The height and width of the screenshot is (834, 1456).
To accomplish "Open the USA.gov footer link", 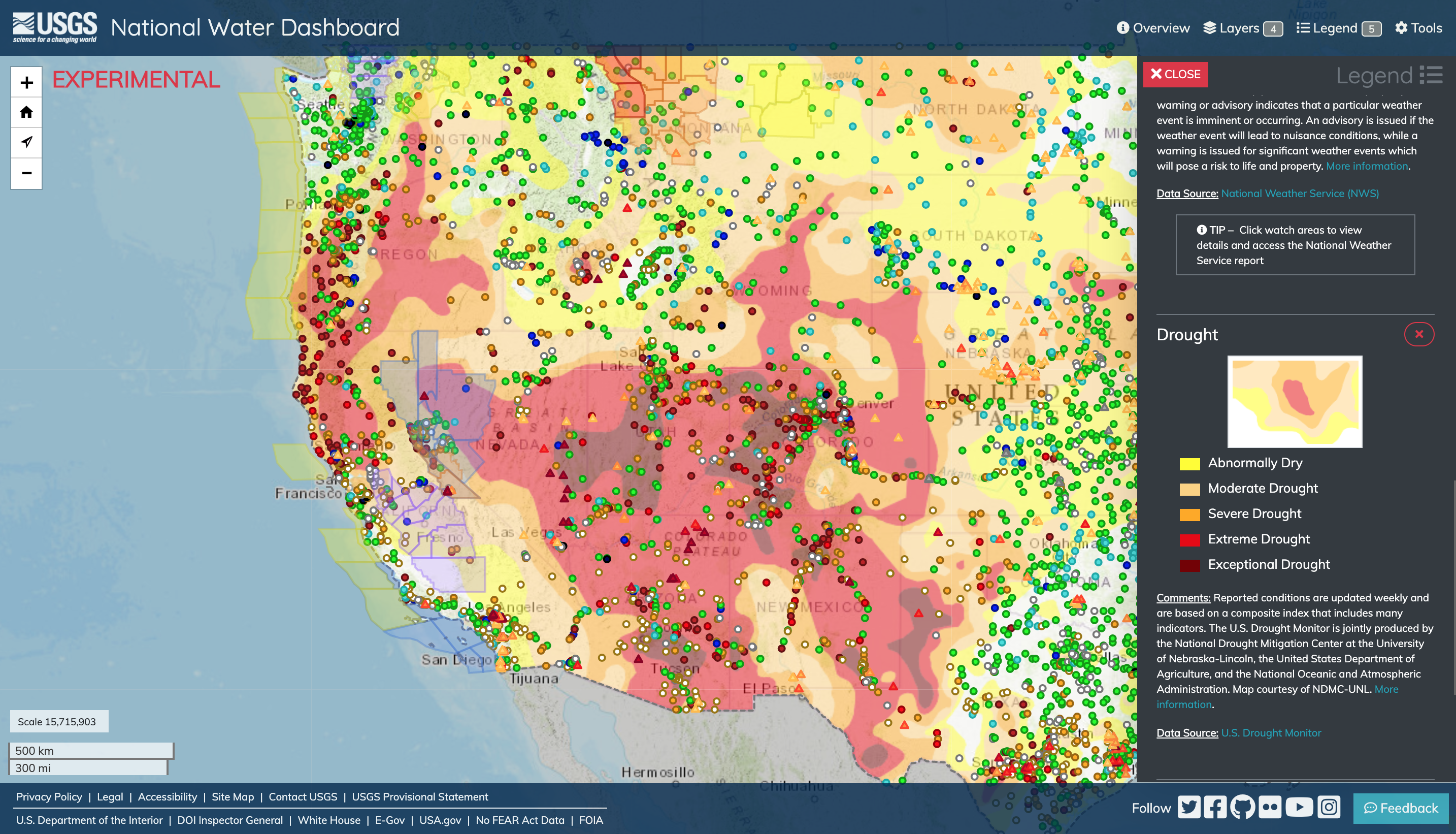I will click(440, 820).
